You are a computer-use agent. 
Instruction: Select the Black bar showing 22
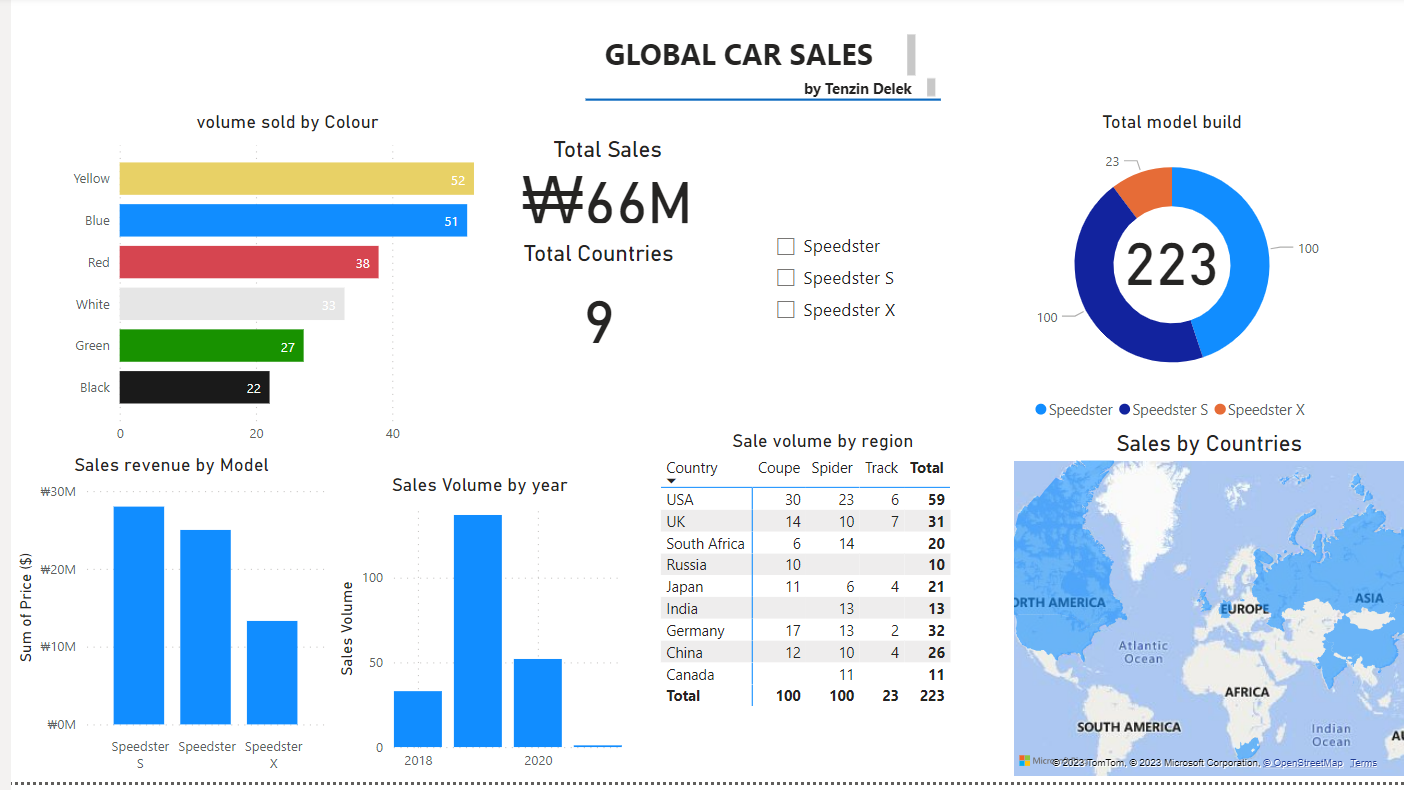coord(195,387)
